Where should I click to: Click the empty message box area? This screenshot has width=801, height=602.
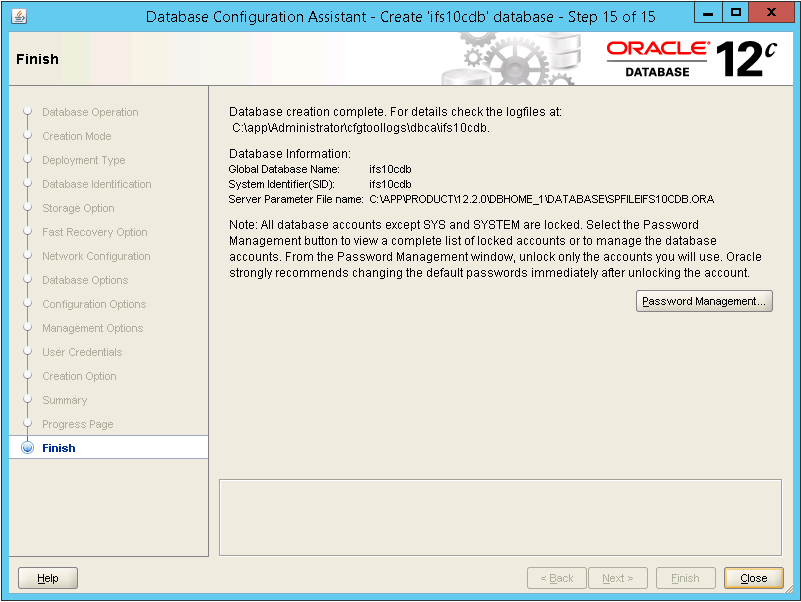coord(500,516)
